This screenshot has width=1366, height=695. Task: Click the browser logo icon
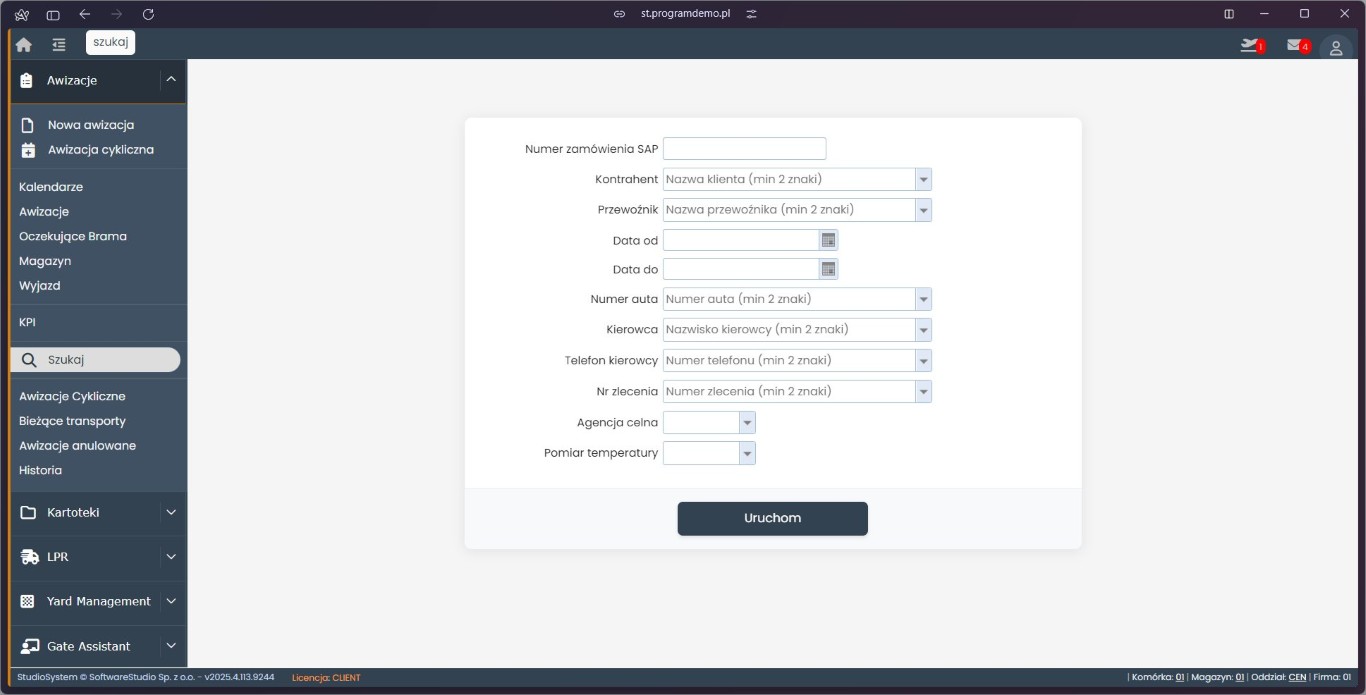(x=21, y=14)
